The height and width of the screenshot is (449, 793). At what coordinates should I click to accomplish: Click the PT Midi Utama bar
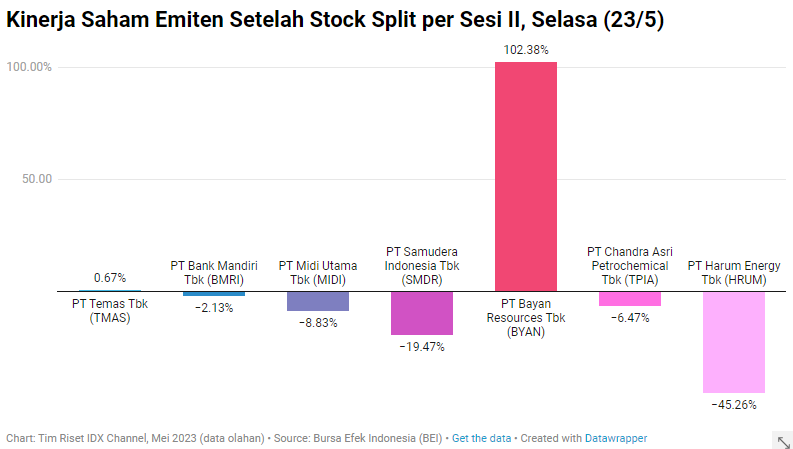[x=317, y=301]
